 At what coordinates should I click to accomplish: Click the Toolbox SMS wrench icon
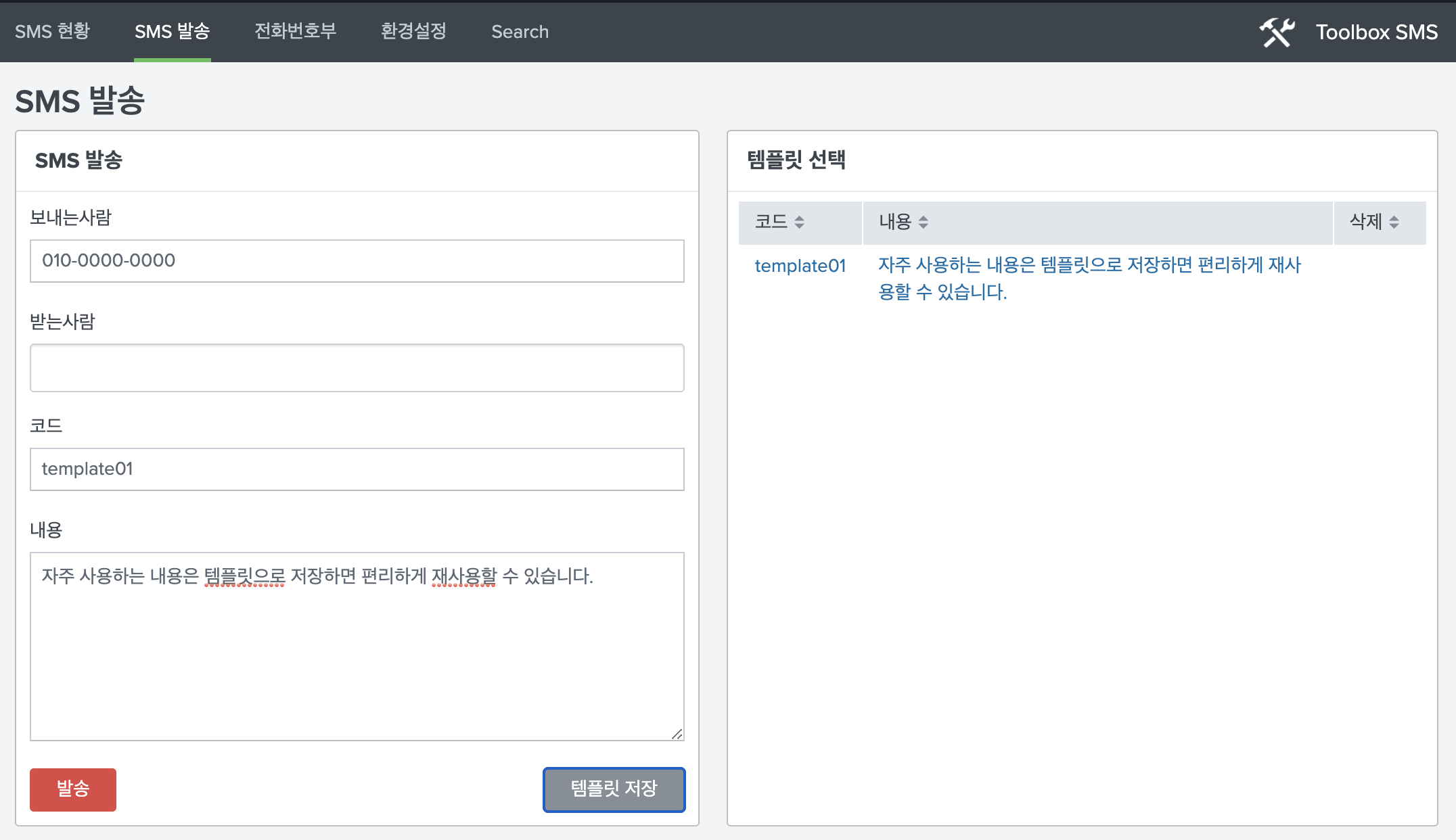tap(1276, 31)
